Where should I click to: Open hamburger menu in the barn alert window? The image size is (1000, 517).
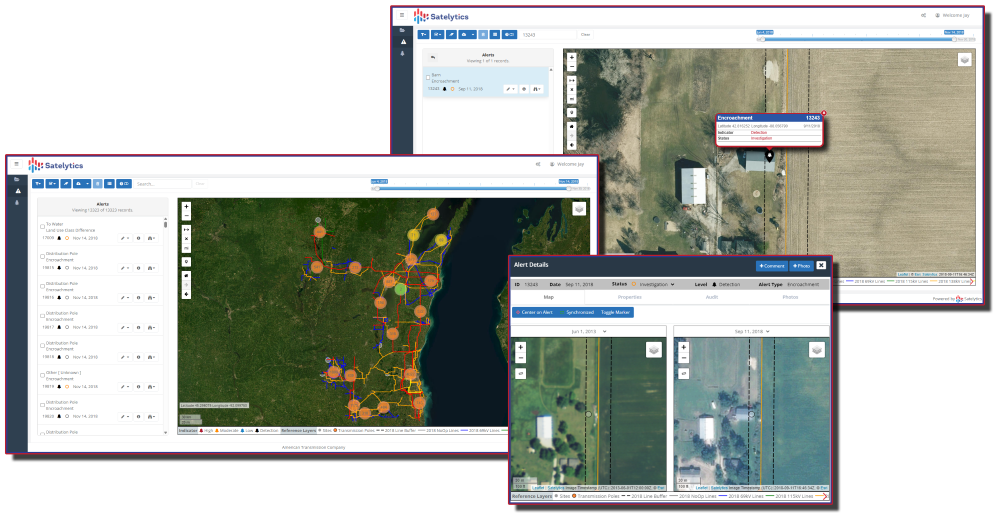(402, 15)
